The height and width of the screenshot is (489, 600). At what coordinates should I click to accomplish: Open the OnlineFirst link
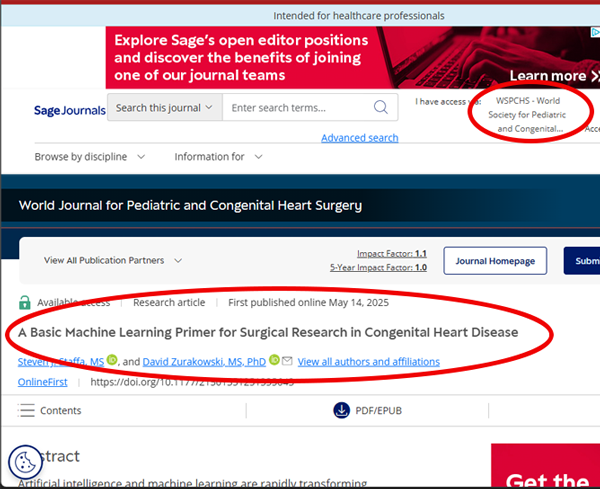point(42,382)
